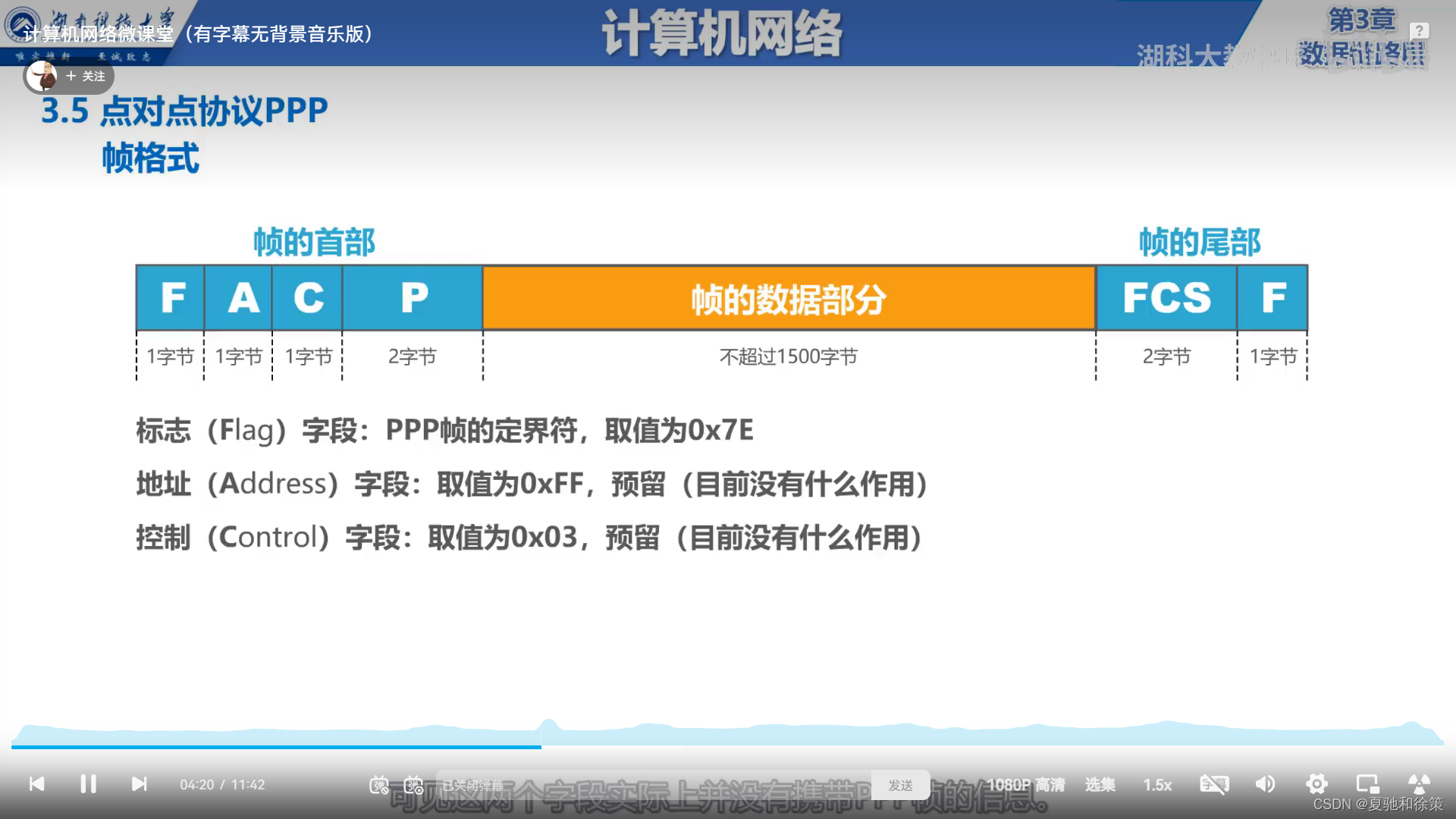Jump to the previous video
This screenshot has height=819, width=1456.
pos(39,785)
